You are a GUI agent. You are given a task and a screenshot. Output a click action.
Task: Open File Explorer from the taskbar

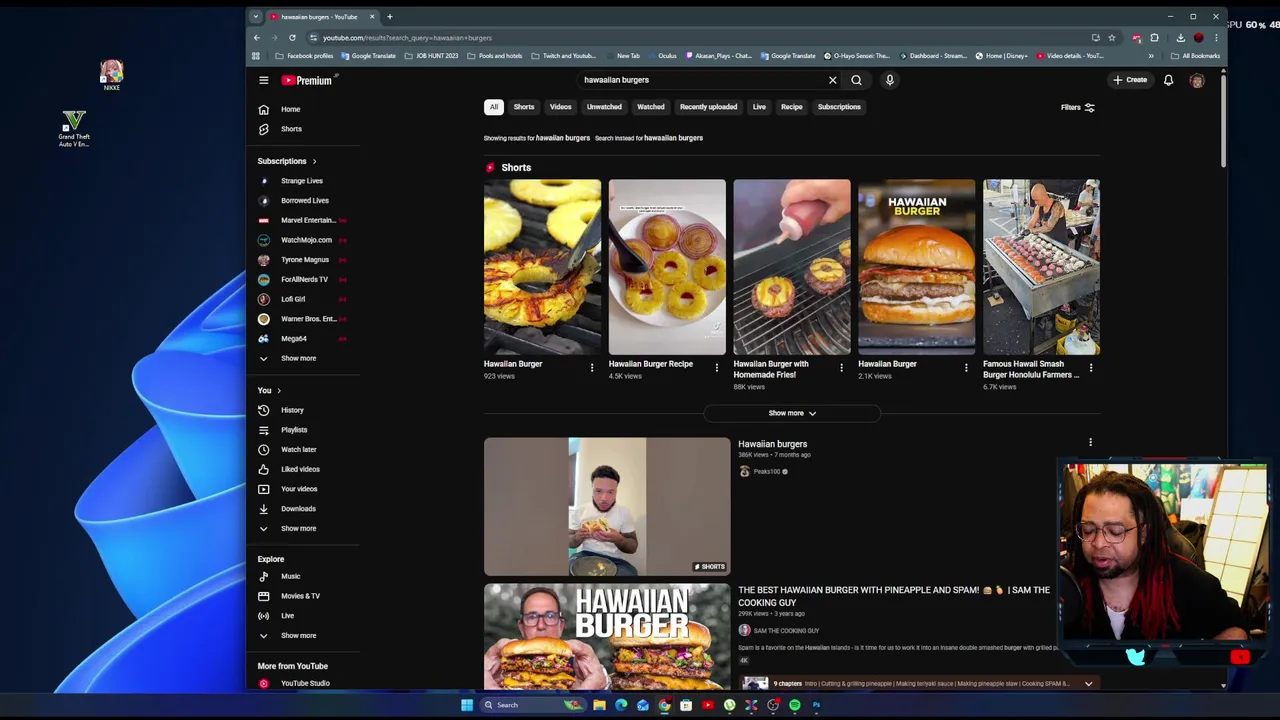tap(599, 705)
